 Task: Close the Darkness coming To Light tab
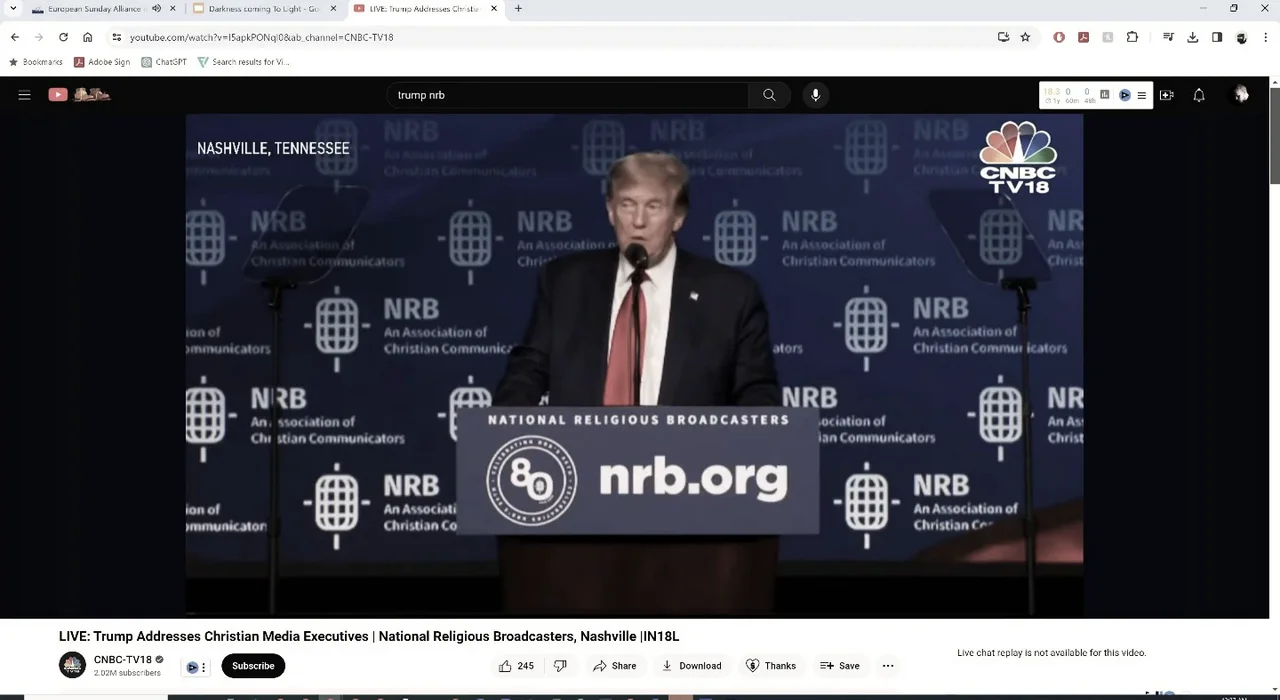click(333, 9)
